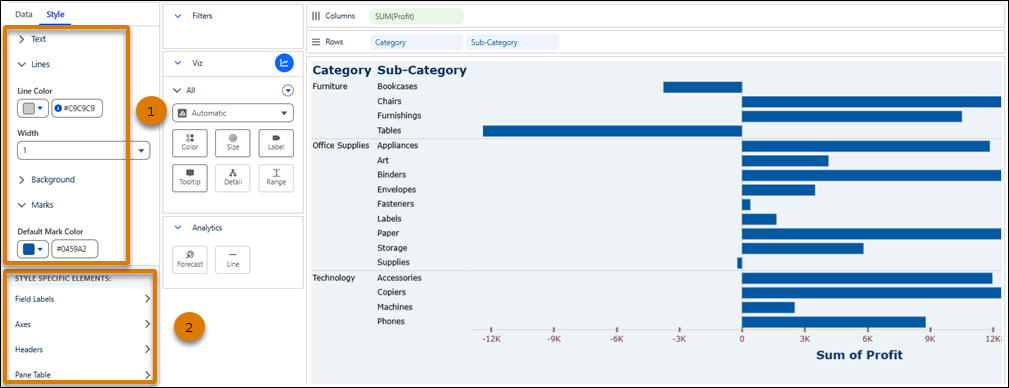Click the -12K axis tick label
The height and width of the screenshot is (388, 1009).
(x=491, y=338)
